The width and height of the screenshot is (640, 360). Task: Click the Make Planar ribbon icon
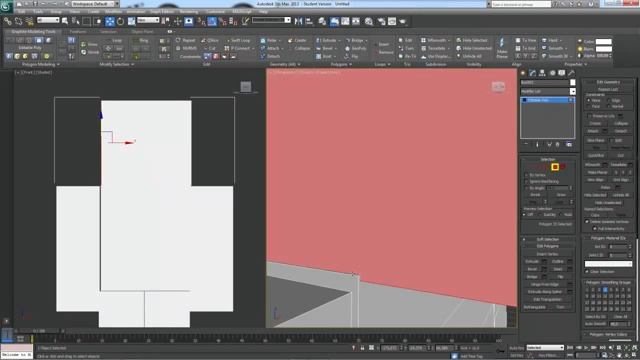click(x=502, y=48)
